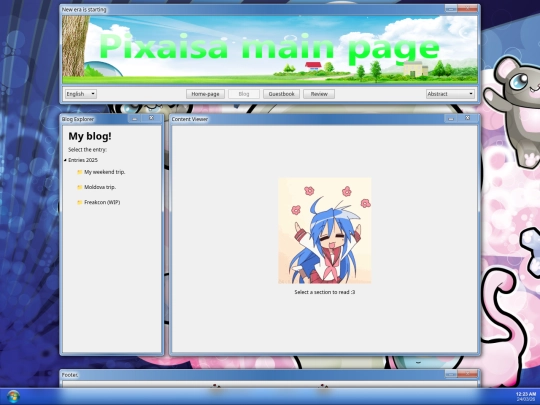This screenshot has height=405, width=540.
Task: Minimize the New era is starting window
Action: [x=451, y=9]
